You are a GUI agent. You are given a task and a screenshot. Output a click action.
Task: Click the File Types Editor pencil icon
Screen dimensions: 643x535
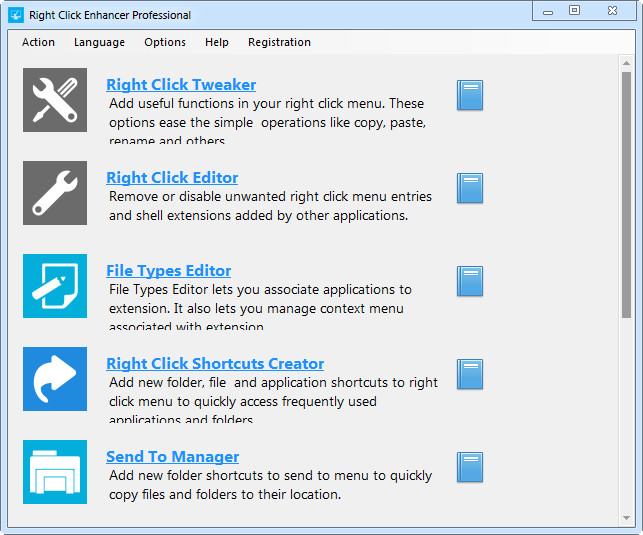[x=55, y=286]
